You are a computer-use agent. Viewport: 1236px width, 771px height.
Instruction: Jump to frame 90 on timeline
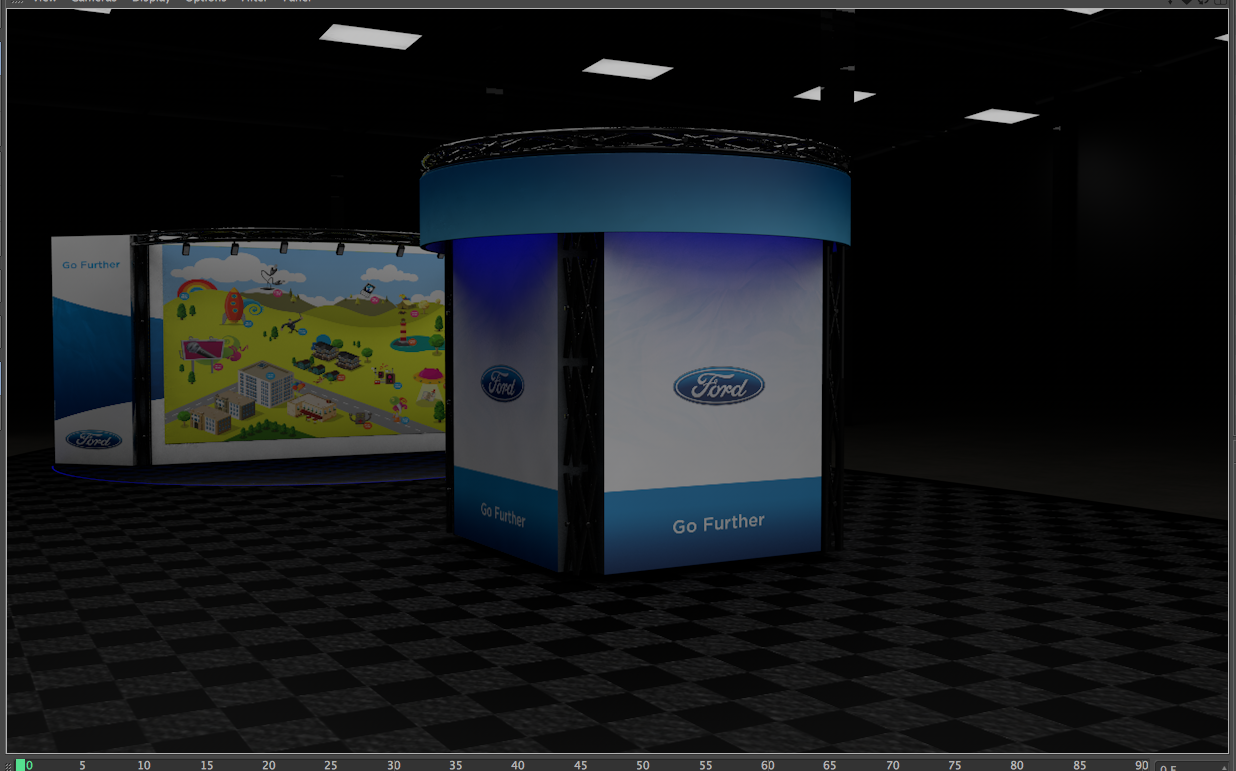click(x=1141, y=765)
